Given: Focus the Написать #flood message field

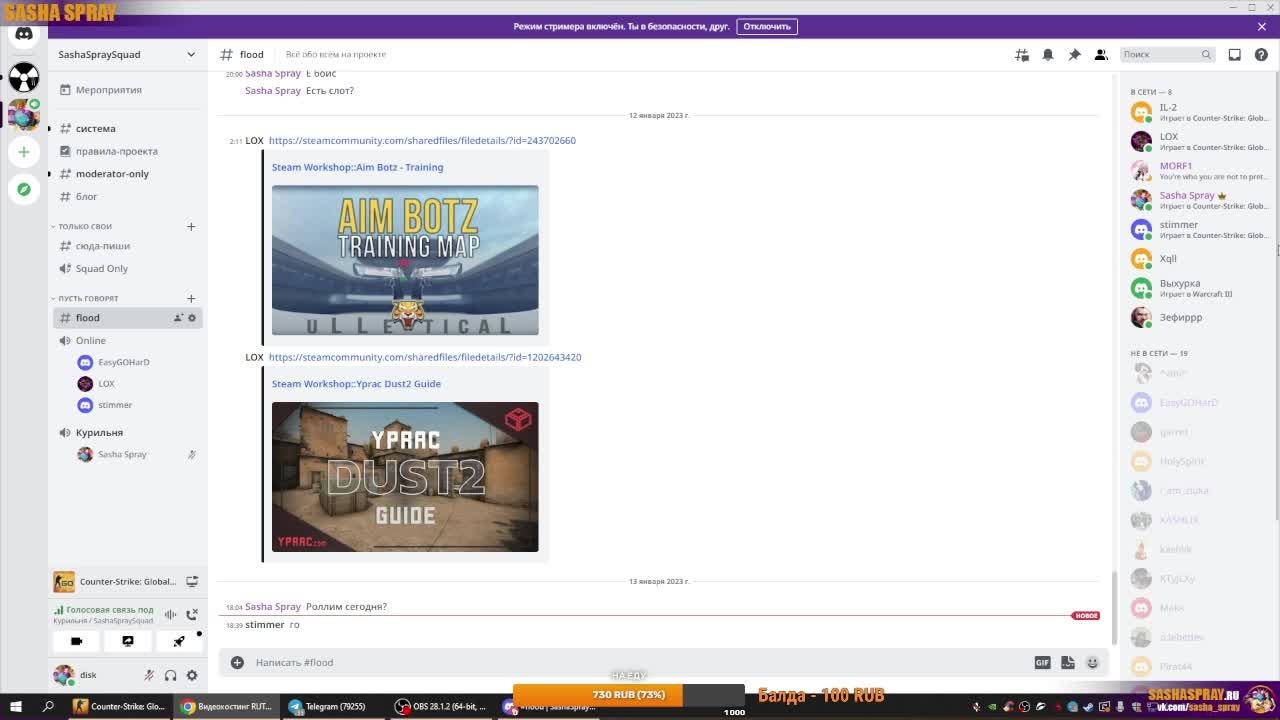Looking at the screenshot, I should pos(640,662).
